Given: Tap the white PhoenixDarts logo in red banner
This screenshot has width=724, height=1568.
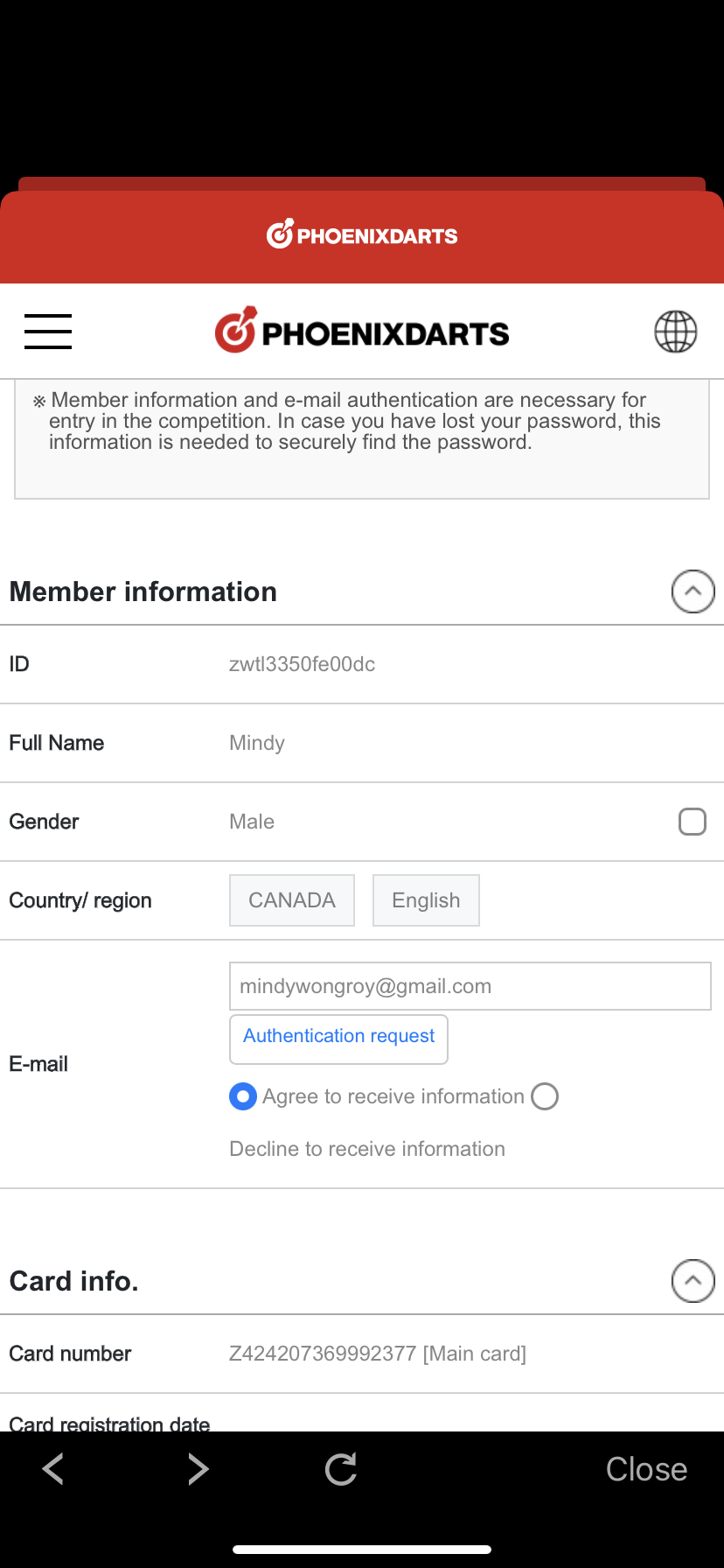Looking at the screenshot, I should (362, 234).
